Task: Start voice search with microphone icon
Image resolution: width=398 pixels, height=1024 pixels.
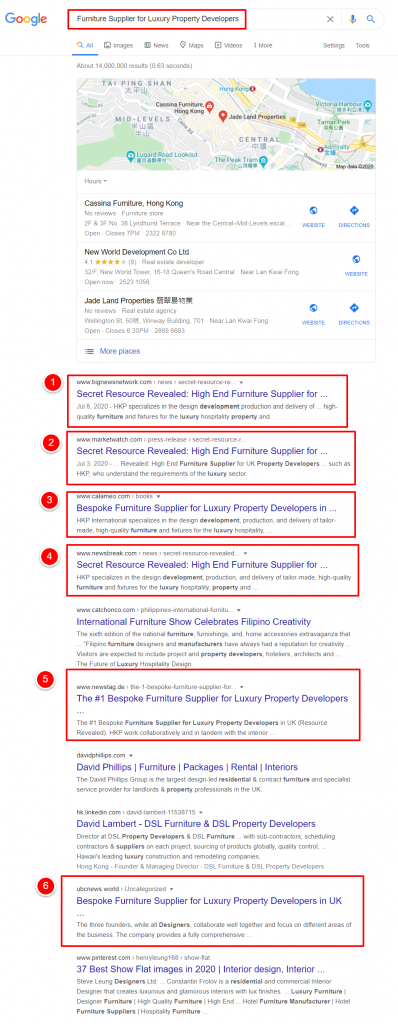Action: point(353,19)
